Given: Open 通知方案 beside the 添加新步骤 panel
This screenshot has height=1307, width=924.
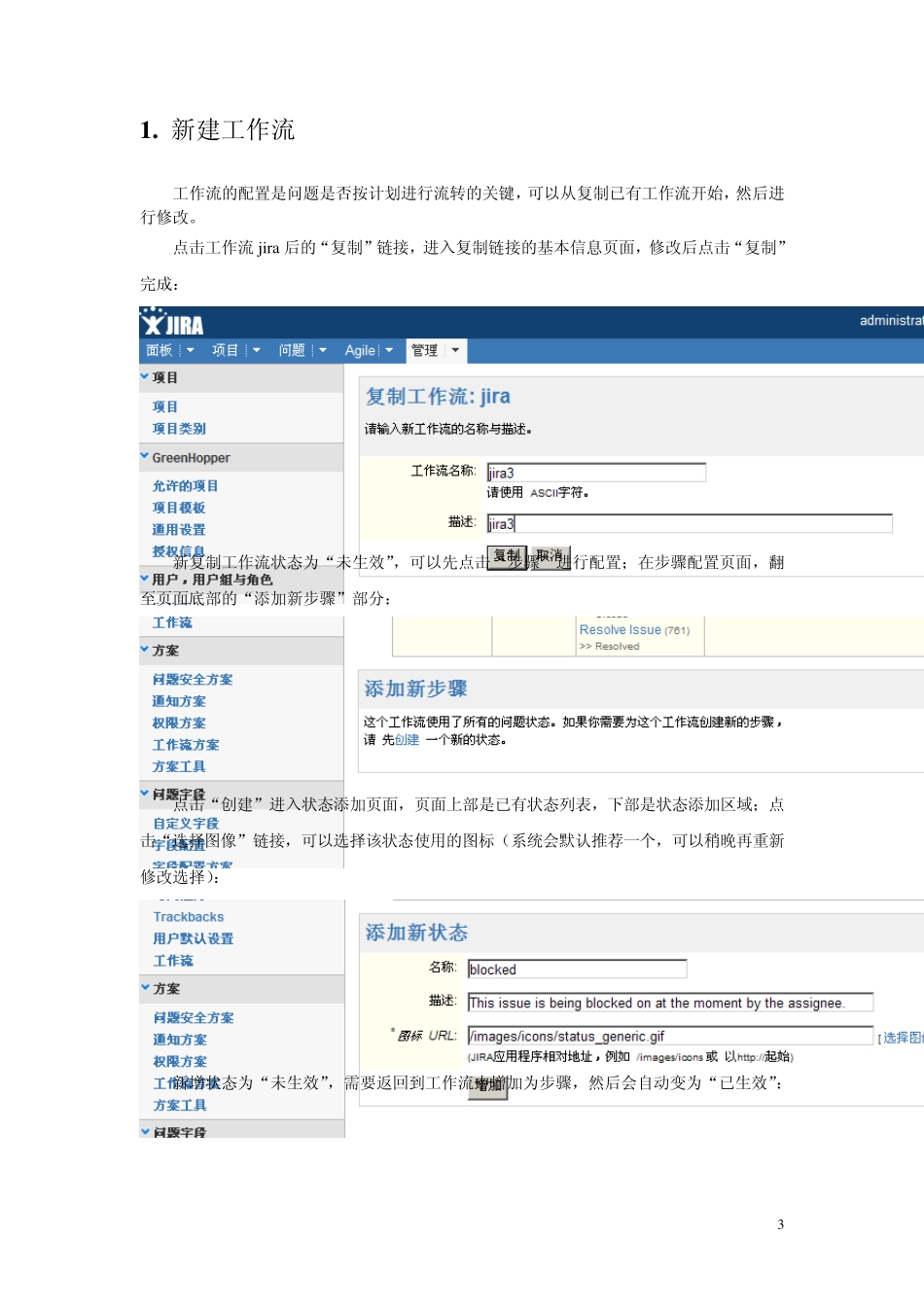Looking at the screenshot, I should coord(179,701).
